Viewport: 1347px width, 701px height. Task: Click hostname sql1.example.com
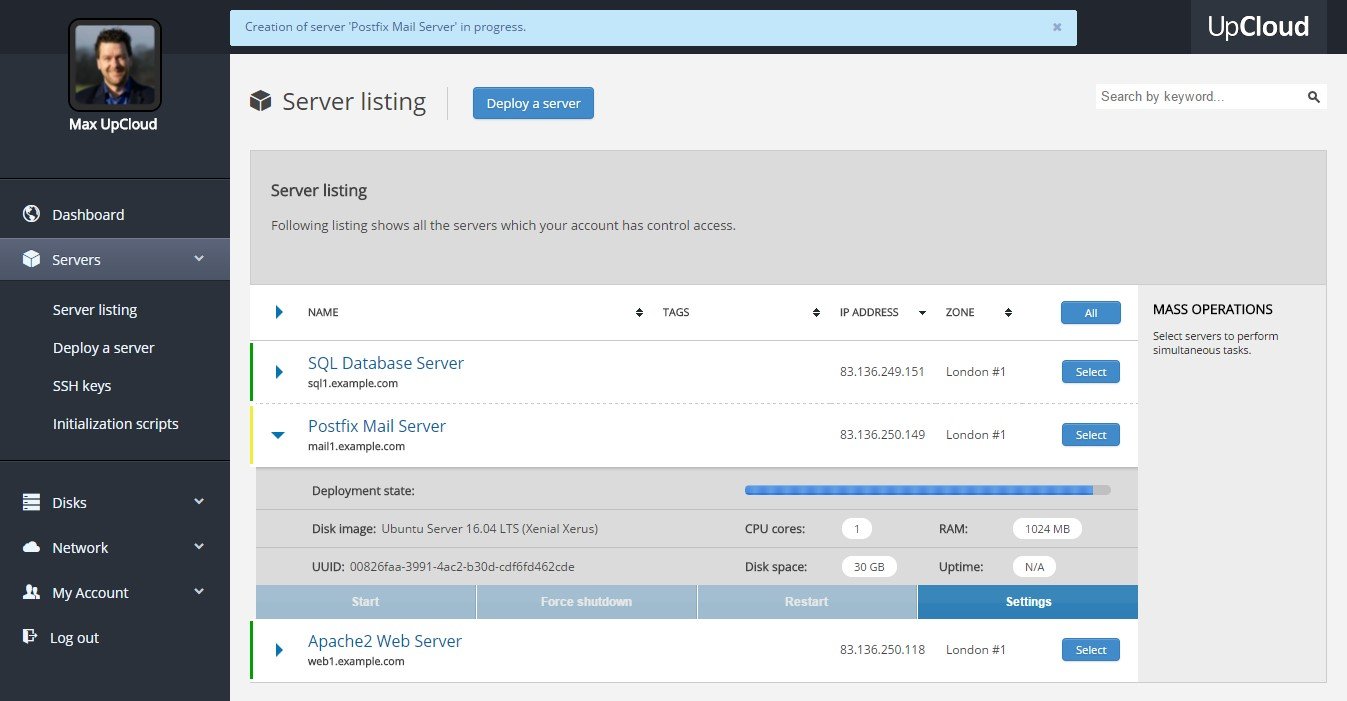(353, 383)
